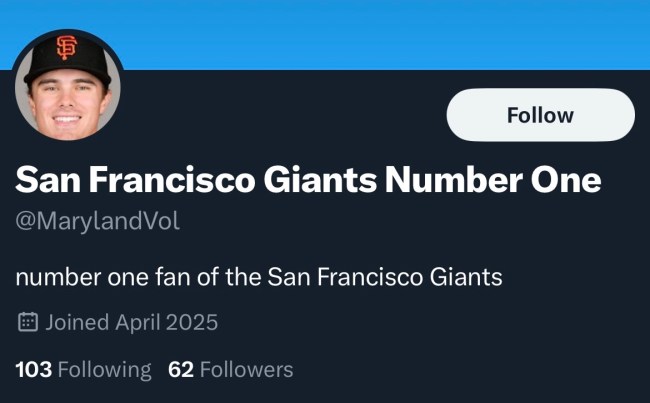
Task: Click the Joined April 2025 text
Action: pyautogui.click(x=131, y=322)
